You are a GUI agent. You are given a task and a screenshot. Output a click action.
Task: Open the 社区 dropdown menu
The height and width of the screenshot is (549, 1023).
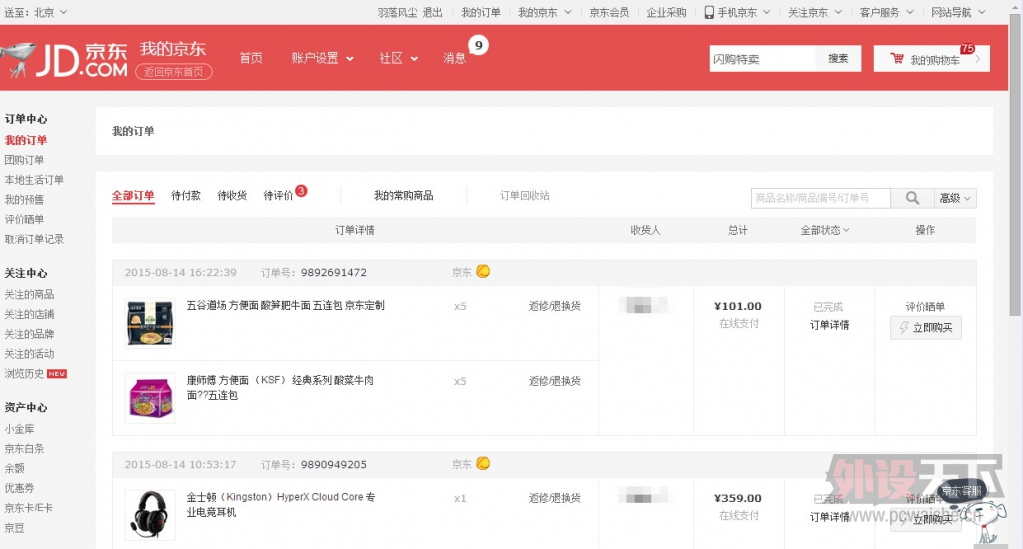(x=399, y=58)
